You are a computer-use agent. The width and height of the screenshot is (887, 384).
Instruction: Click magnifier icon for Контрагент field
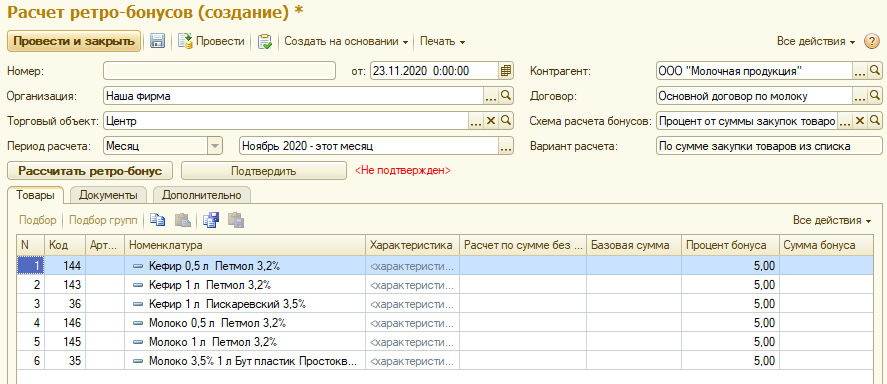point(875,71)
